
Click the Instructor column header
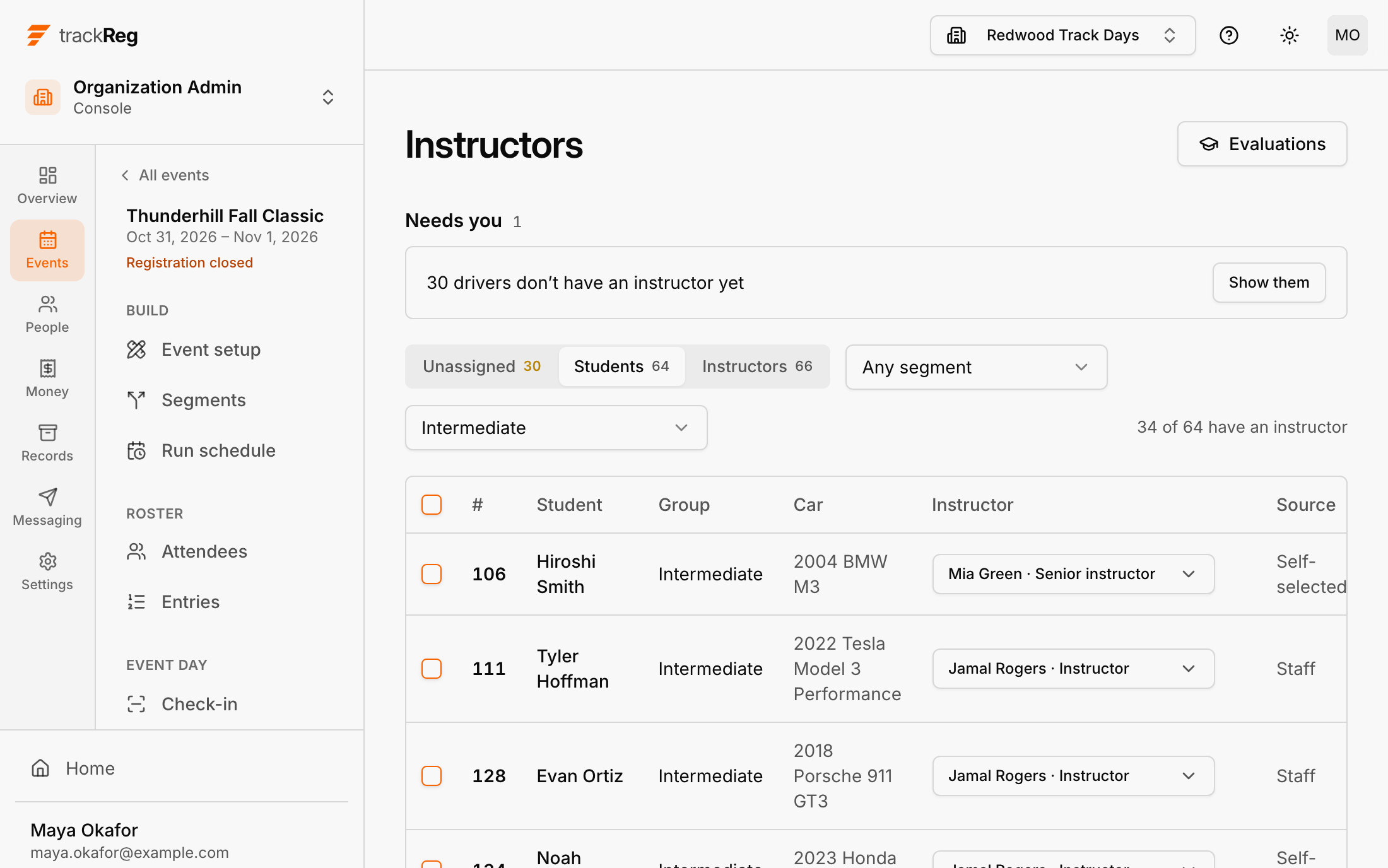click(972, 505)
